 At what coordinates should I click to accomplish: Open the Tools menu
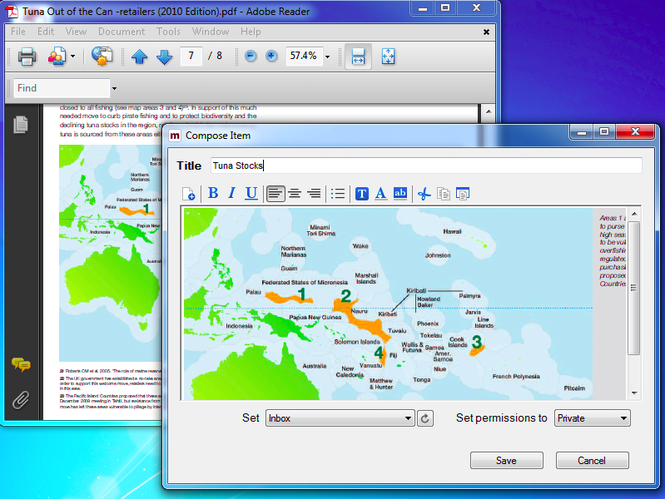click(x=168, y=32)
